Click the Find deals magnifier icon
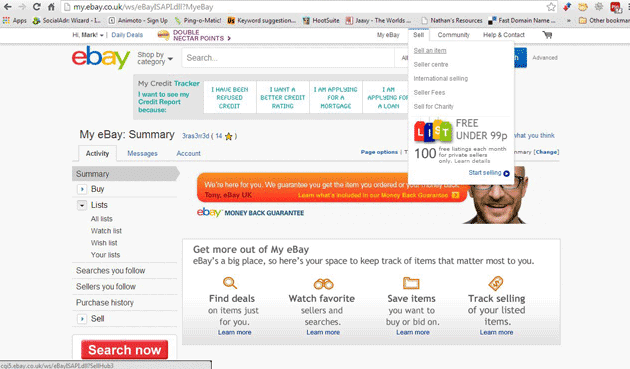This screenshot has height=369, width=630. 230,283
